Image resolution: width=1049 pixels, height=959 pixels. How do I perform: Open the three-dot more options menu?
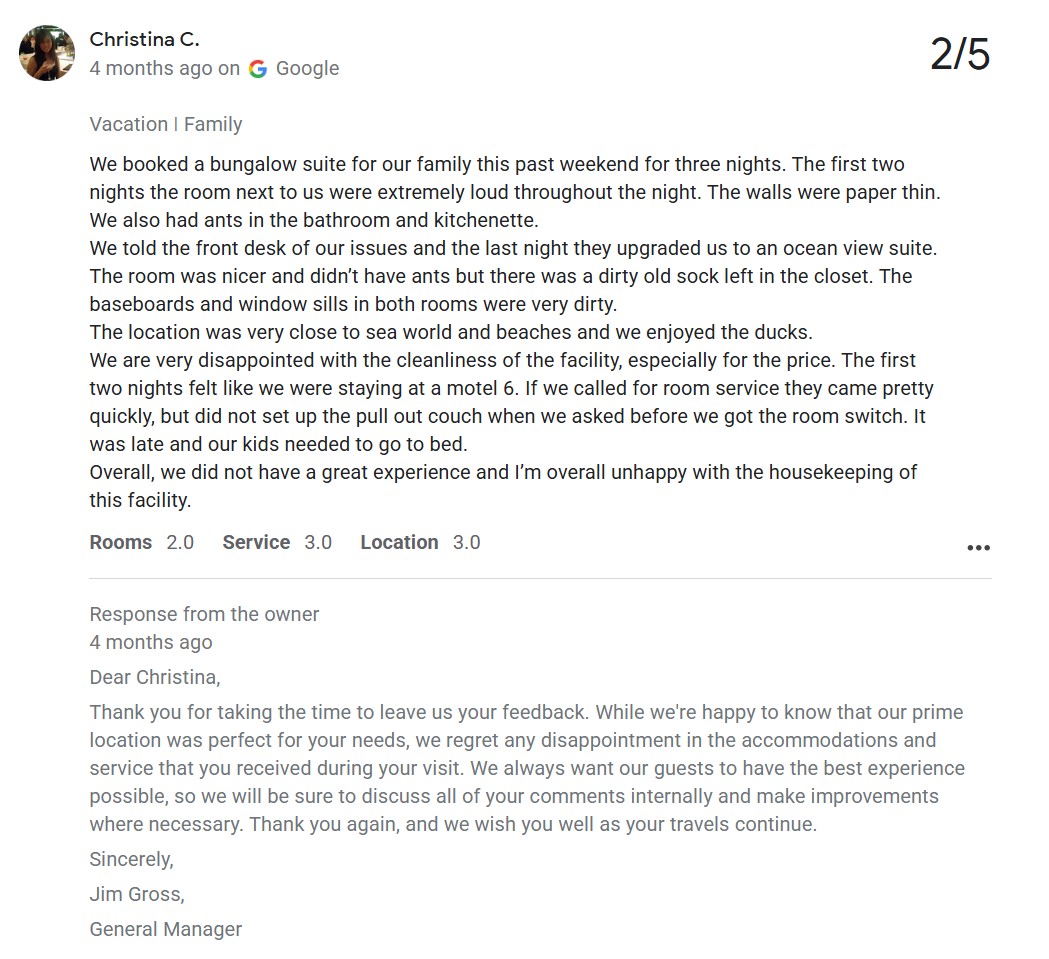pyautogui.click(x=978, y=547)
